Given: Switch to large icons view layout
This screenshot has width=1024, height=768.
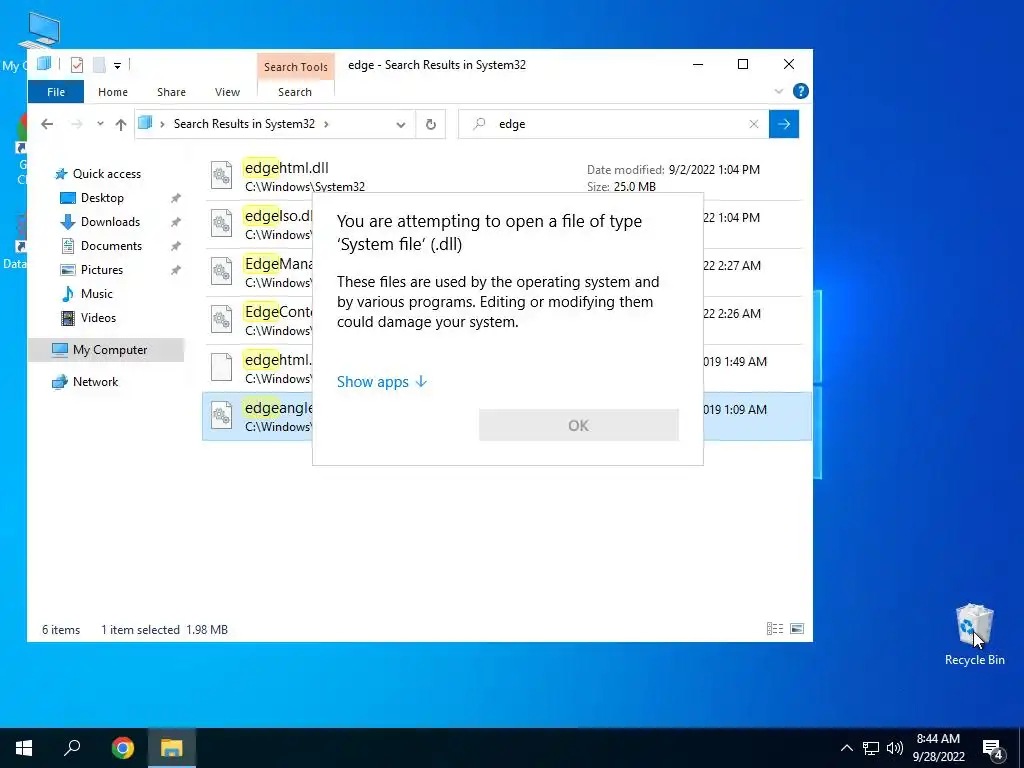Looking at the screenshot, I should point(797,629).
